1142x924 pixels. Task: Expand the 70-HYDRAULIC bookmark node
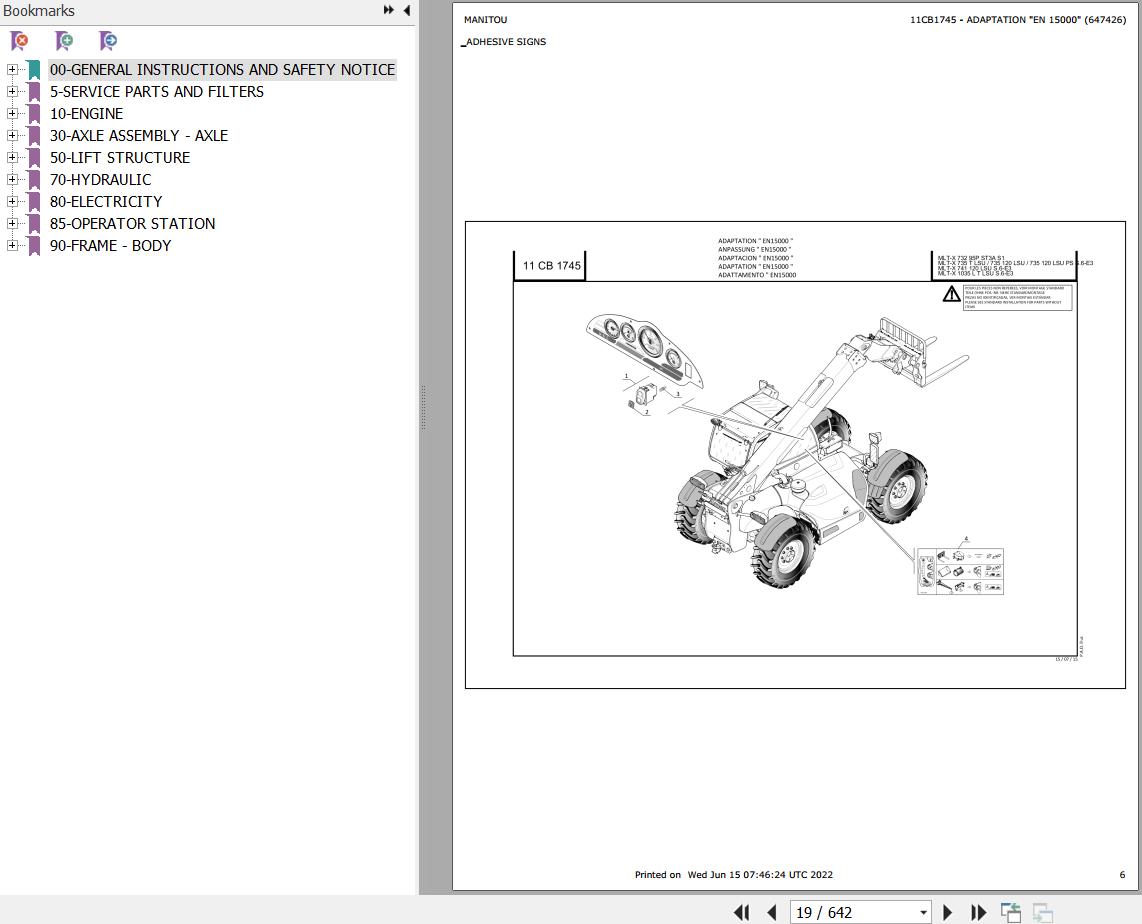12,179
